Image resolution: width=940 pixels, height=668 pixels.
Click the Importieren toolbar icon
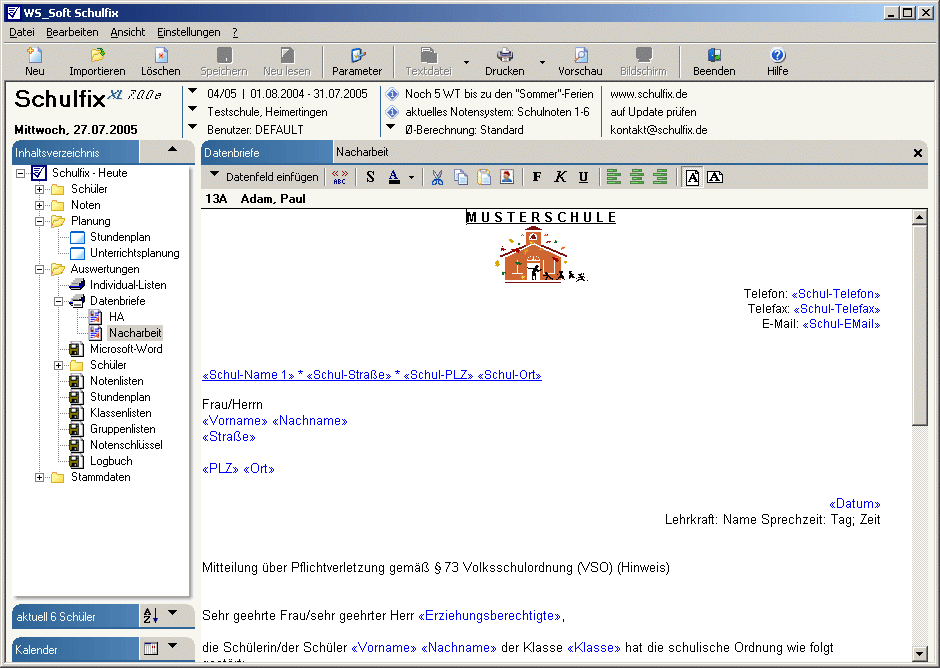coord(97,56)
